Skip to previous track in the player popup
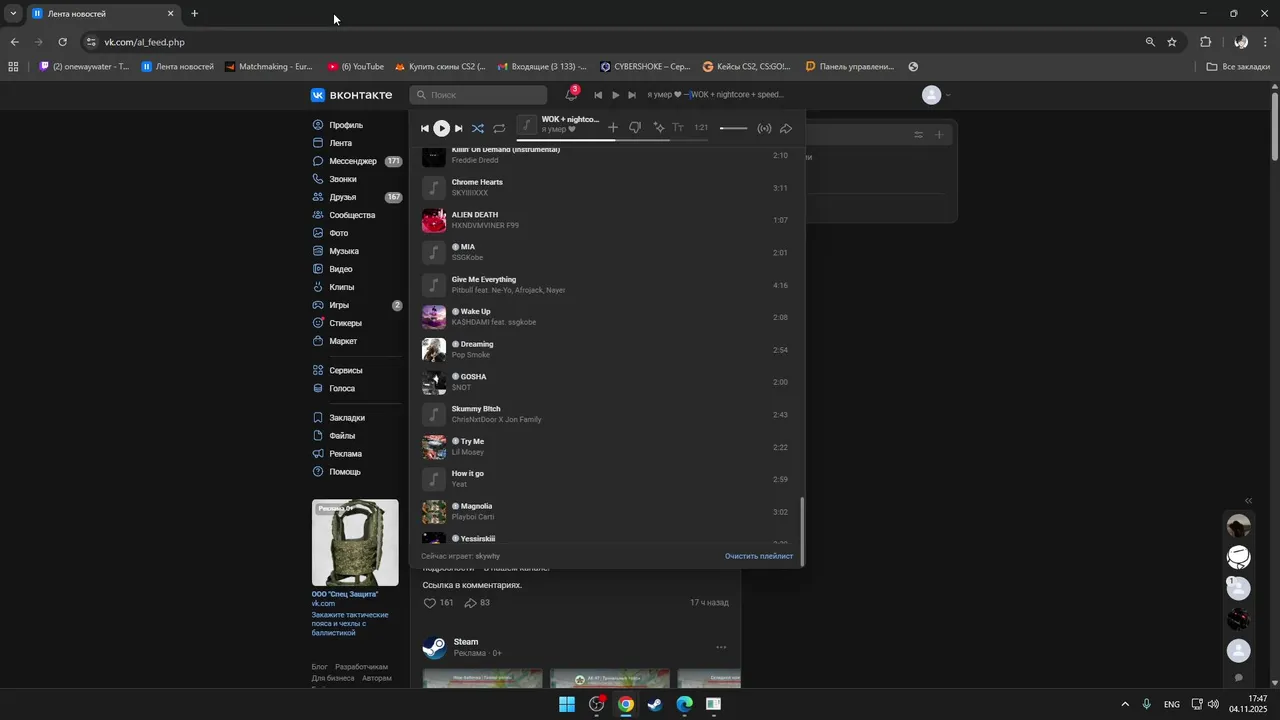Screen dimensions: 1280x720 pyautogui.click(x=424, y=128)
